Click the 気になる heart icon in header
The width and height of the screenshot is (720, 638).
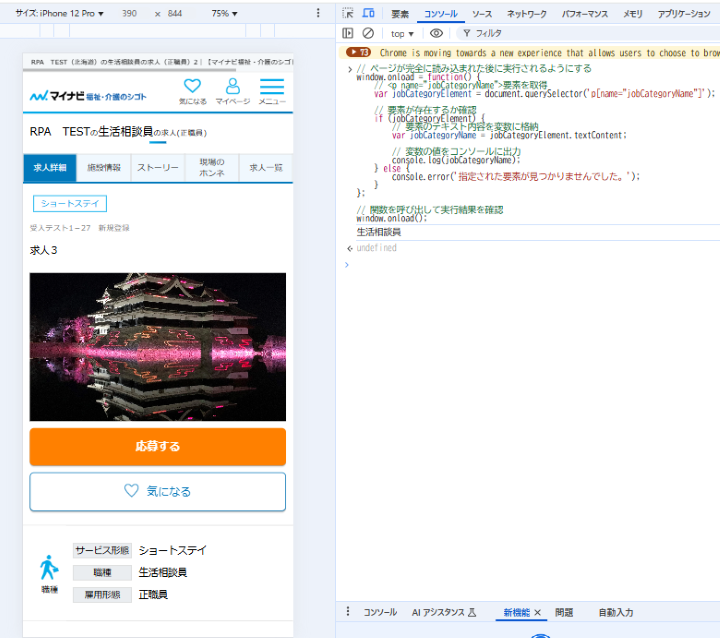[x=192, y=91]
